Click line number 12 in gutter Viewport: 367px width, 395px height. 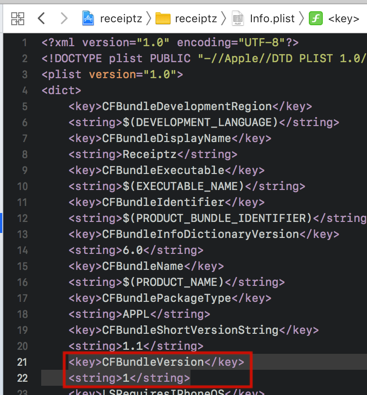[22, 218]
